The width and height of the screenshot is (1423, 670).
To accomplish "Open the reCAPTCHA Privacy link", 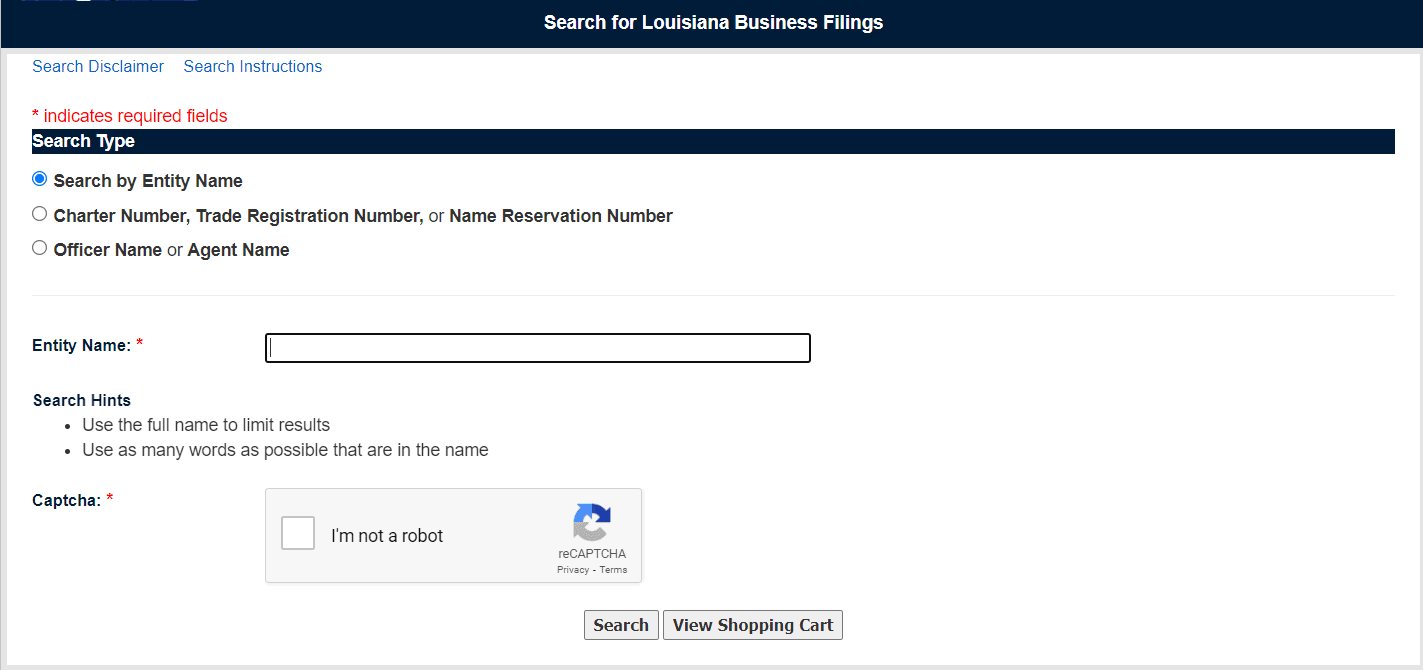I will click(x=573, y=570).
